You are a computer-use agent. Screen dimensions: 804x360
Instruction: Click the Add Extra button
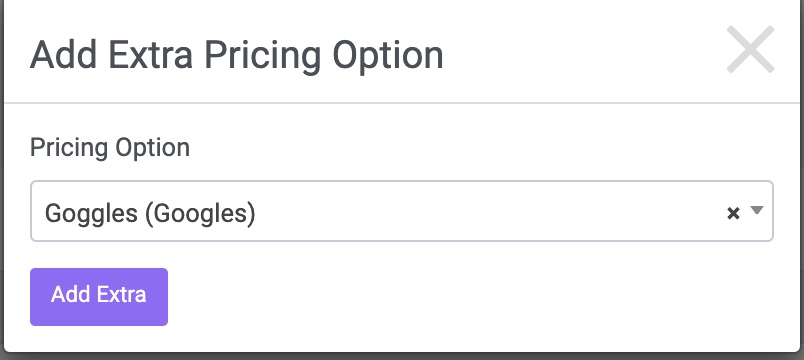point(99,296)
